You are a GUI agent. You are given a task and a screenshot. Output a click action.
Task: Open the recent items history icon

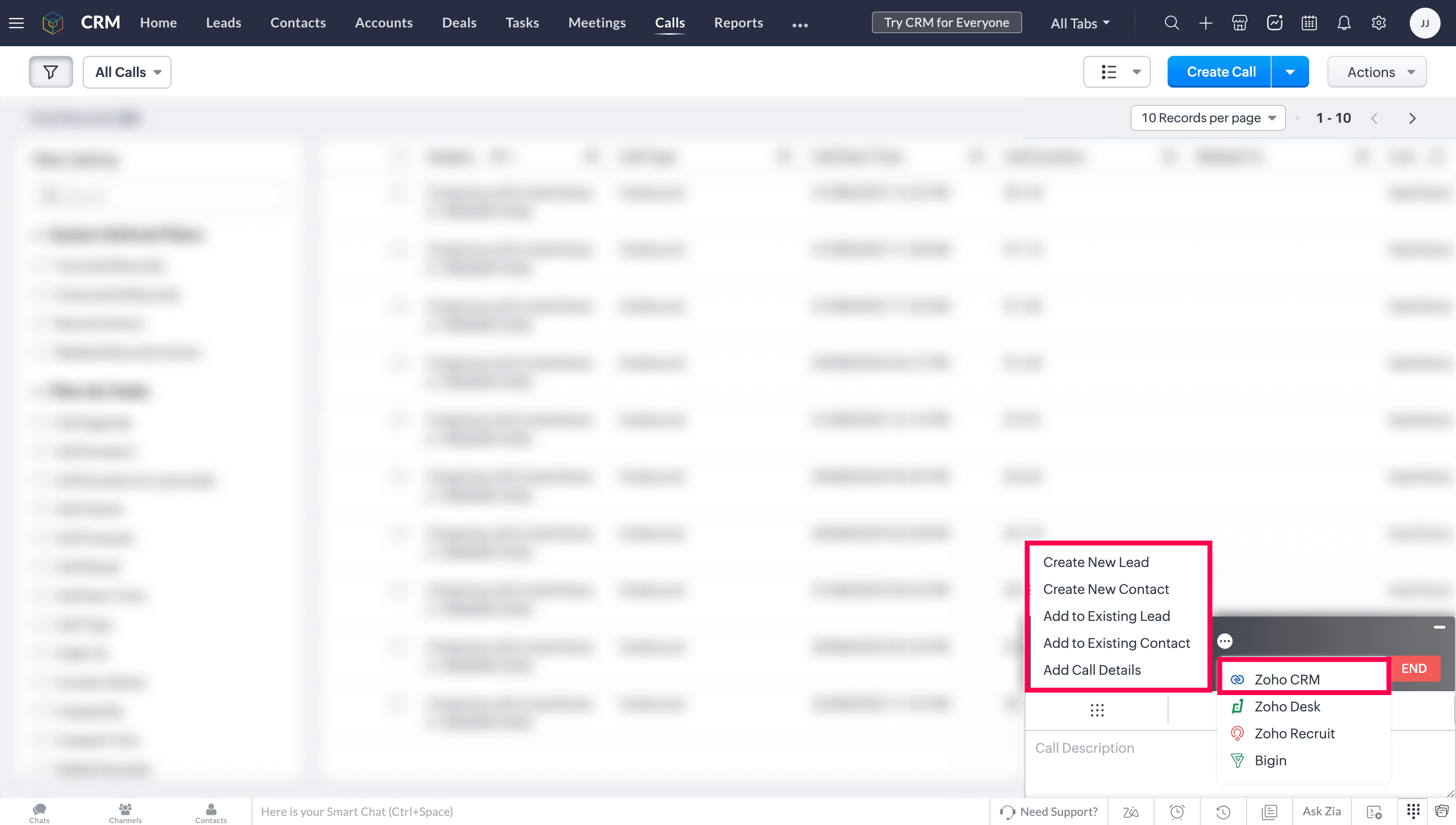[x=1223, y=812]
